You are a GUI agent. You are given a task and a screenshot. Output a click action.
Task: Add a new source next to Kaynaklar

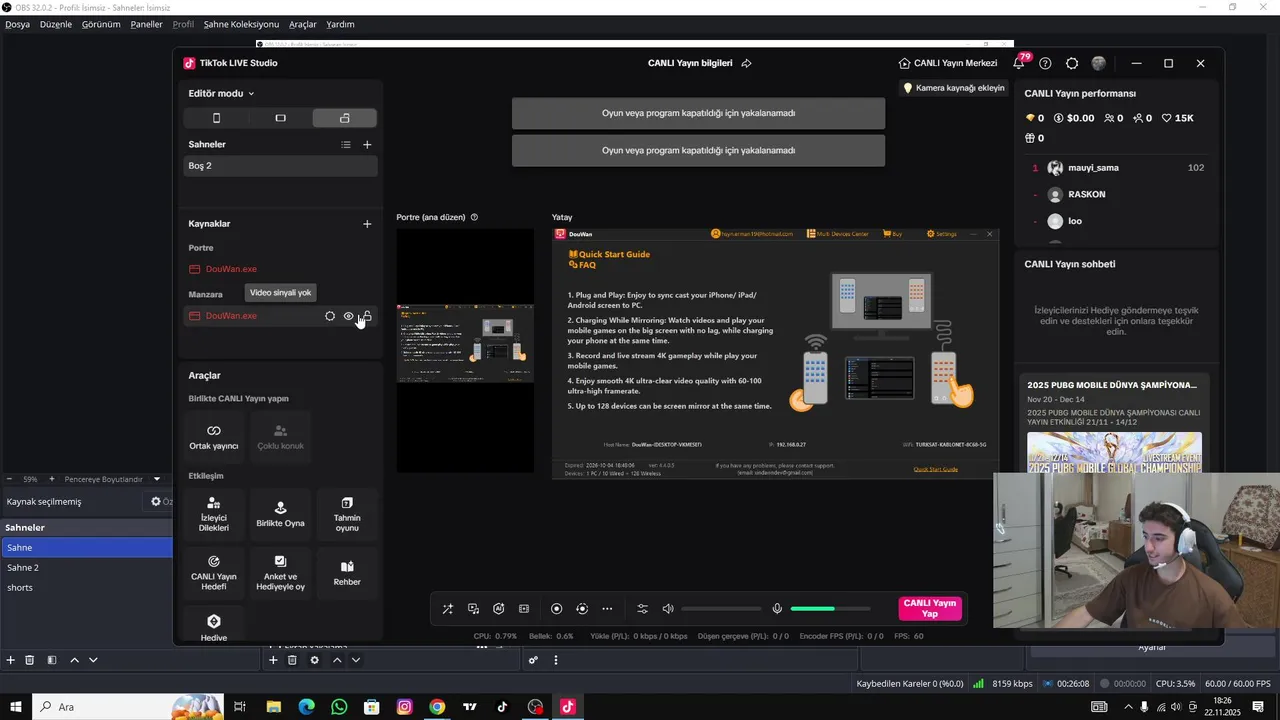367,224
